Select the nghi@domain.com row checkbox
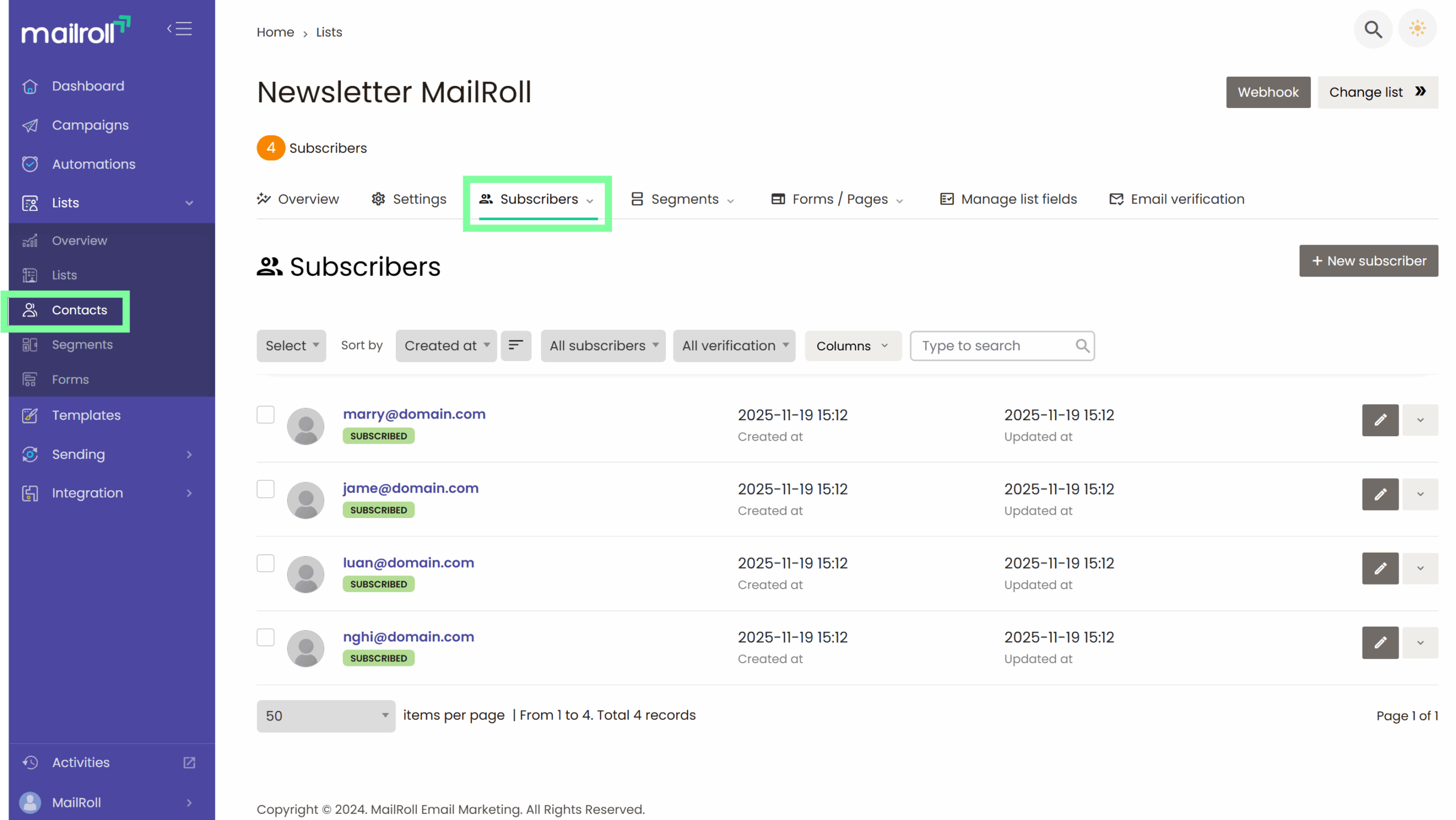The image size is (1456, 820). pos(266,637)
